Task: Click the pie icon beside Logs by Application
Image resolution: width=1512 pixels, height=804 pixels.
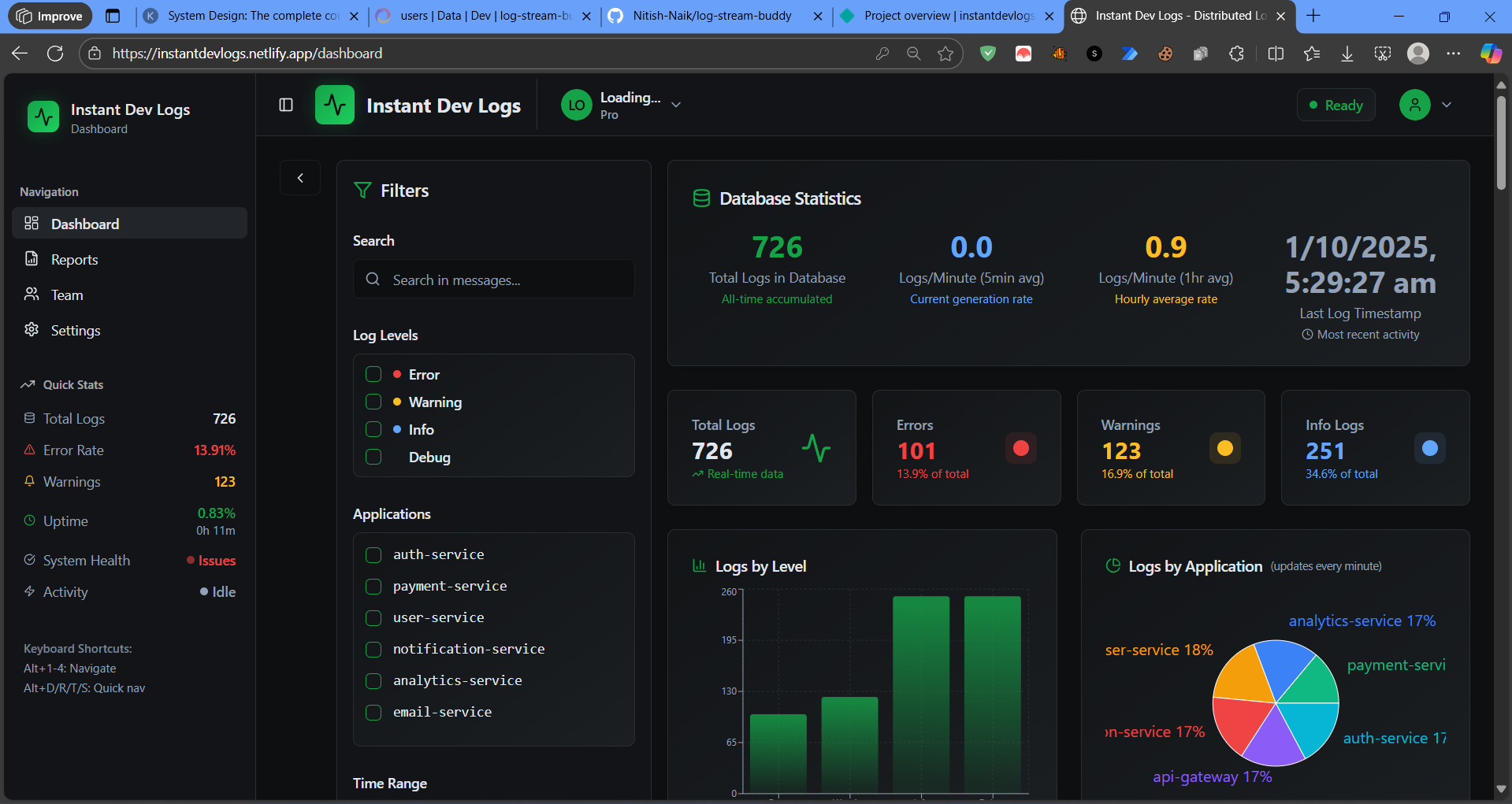Action: (1113, 565)
